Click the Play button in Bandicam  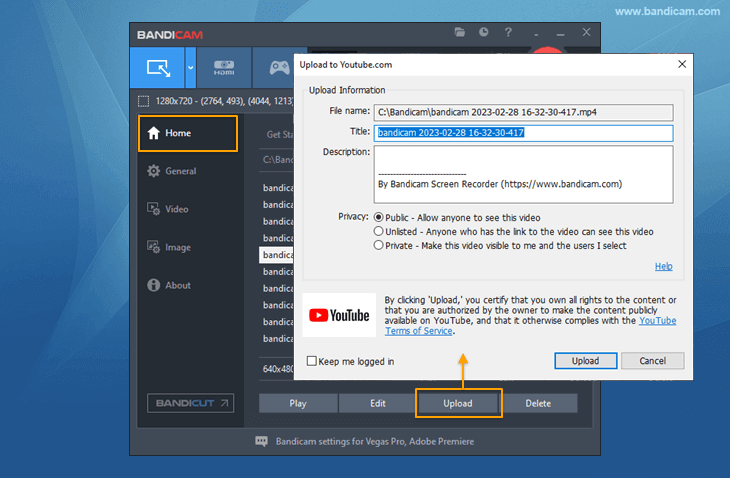(x=298, y=404)
